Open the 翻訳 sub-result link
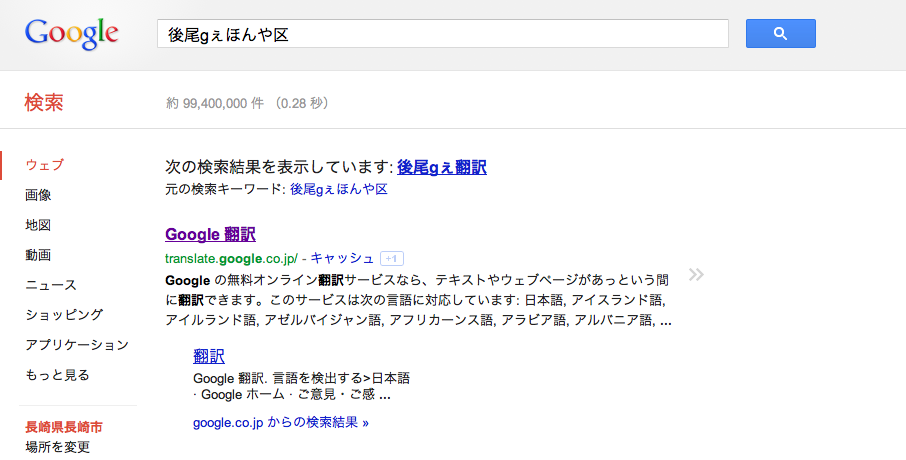906x460 pixels. [209, 356]
